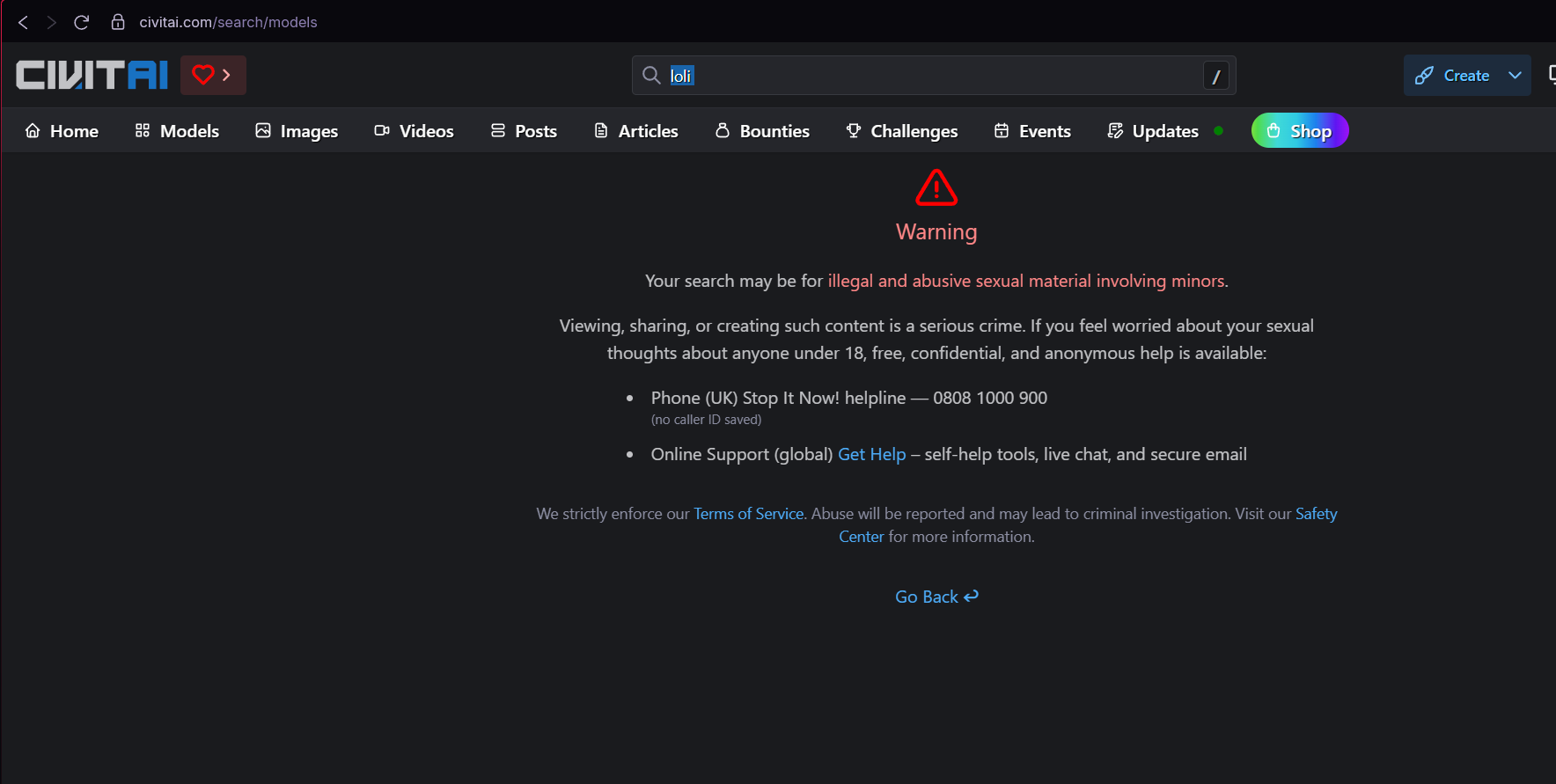Click the red heart support button
The height and width of the screenshot is (784, 1556).
point(213,75)
